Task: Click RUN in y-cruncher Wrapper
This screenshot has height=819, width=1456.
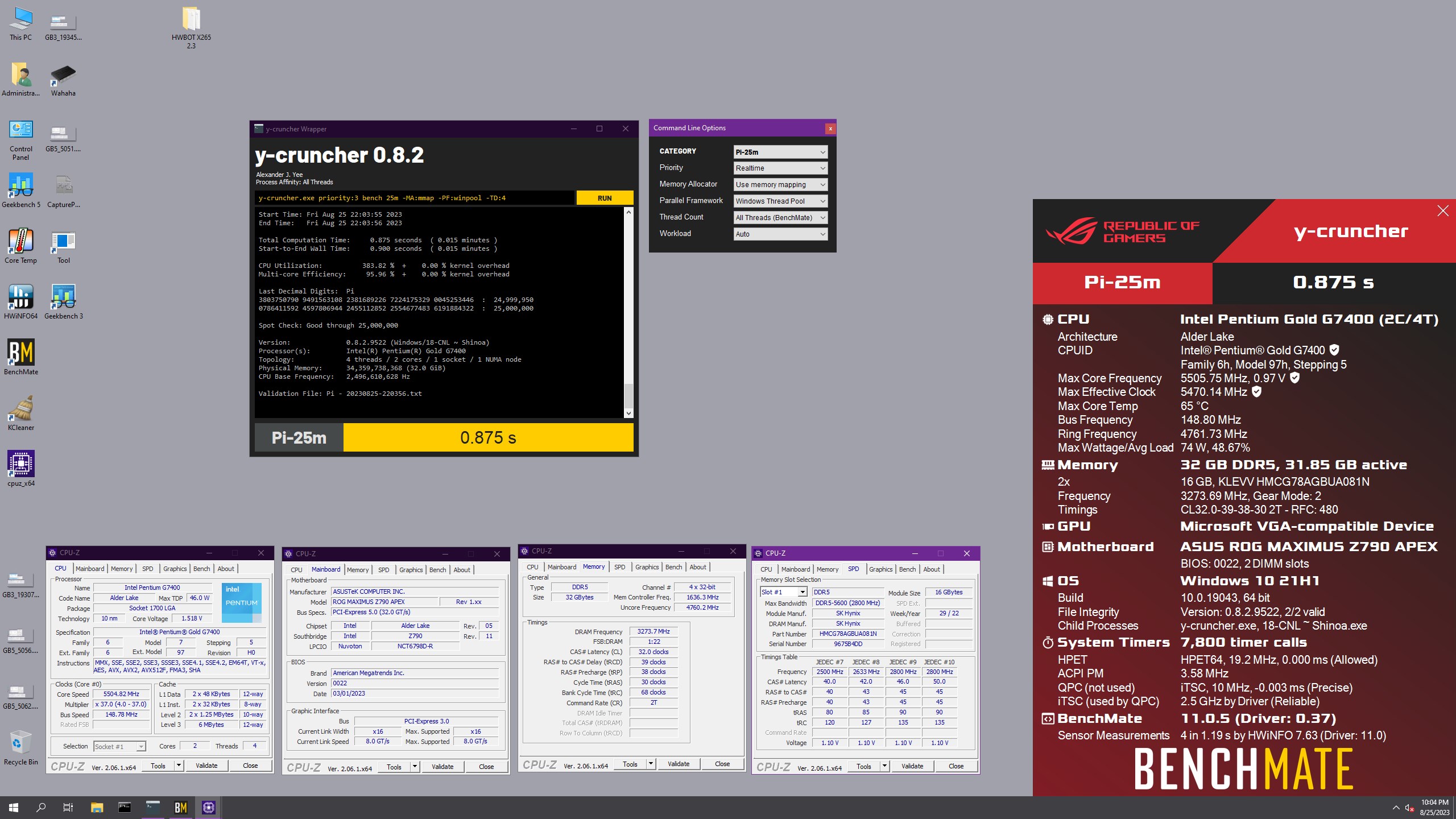Action: point(605,198)
